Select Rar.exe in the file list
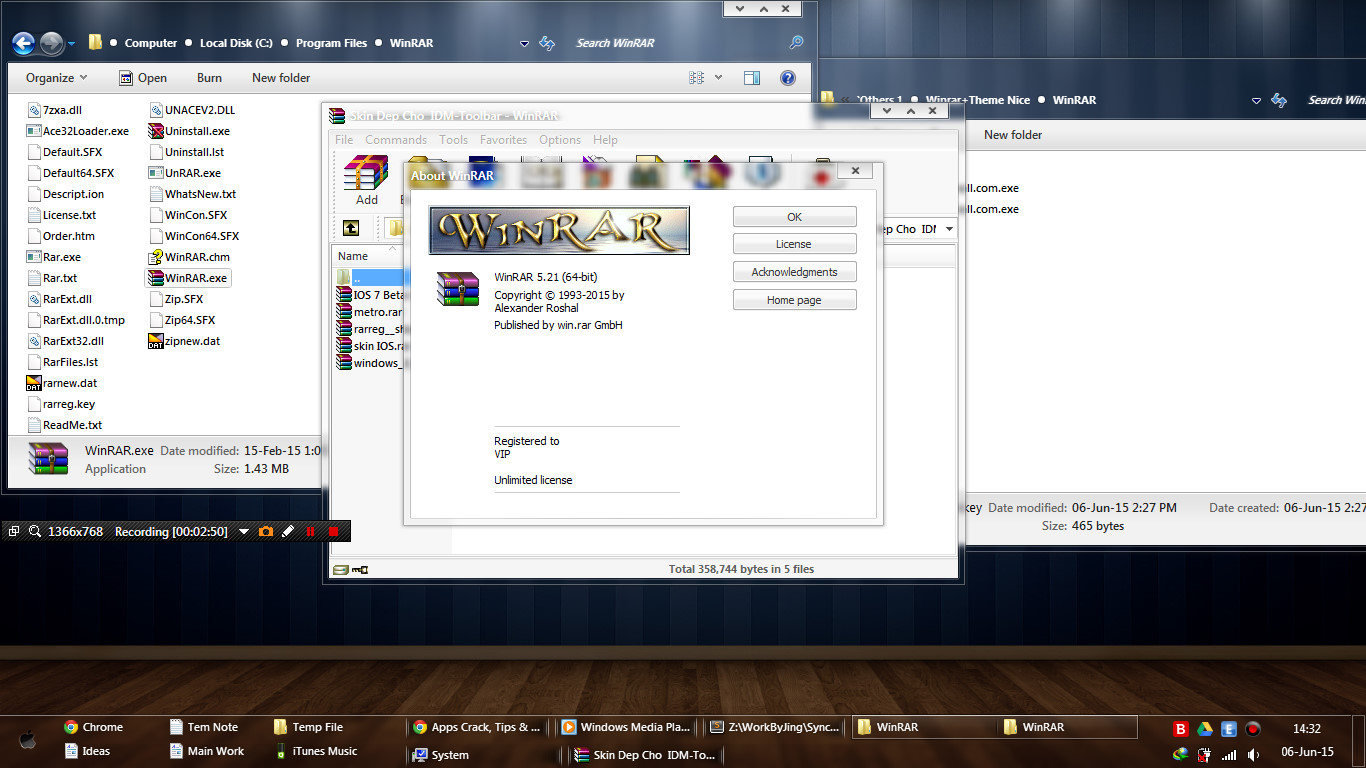The height and width of the screenshot is (768, 1366). pyautogui.click(x=54, y=257)
